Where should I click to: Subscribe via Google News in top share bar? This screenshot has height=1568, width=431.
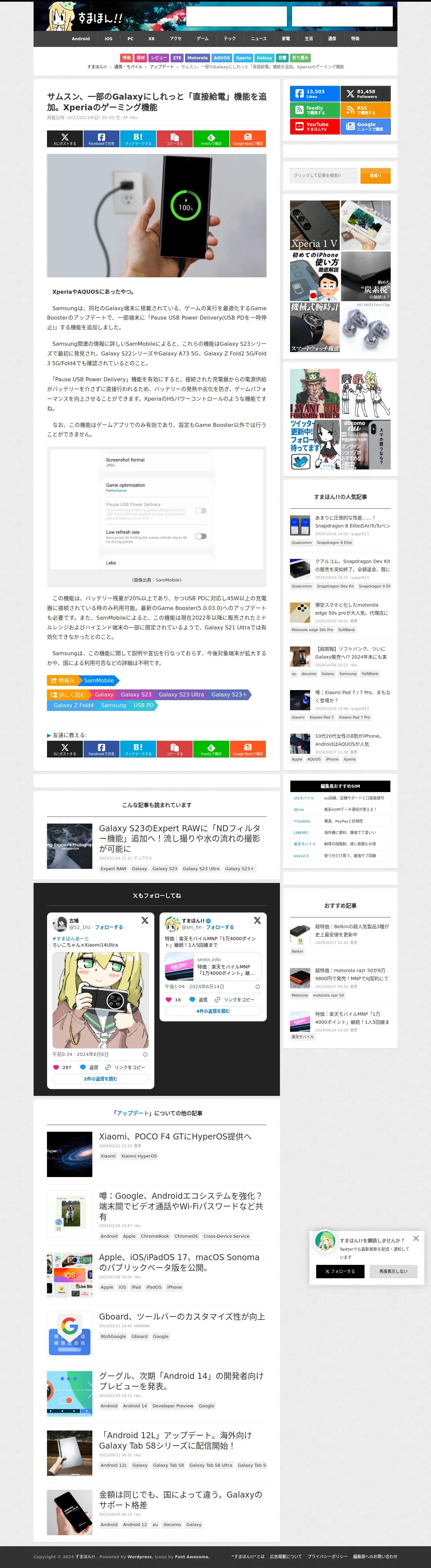click(x=247, y=139)
